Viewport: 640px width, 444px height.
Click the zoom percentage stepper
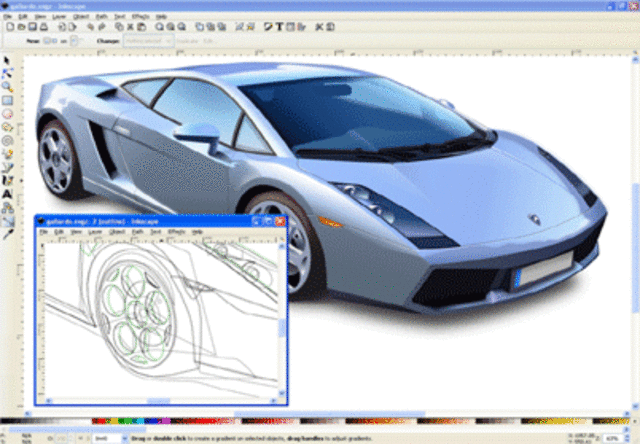click(x=628, y=439)
